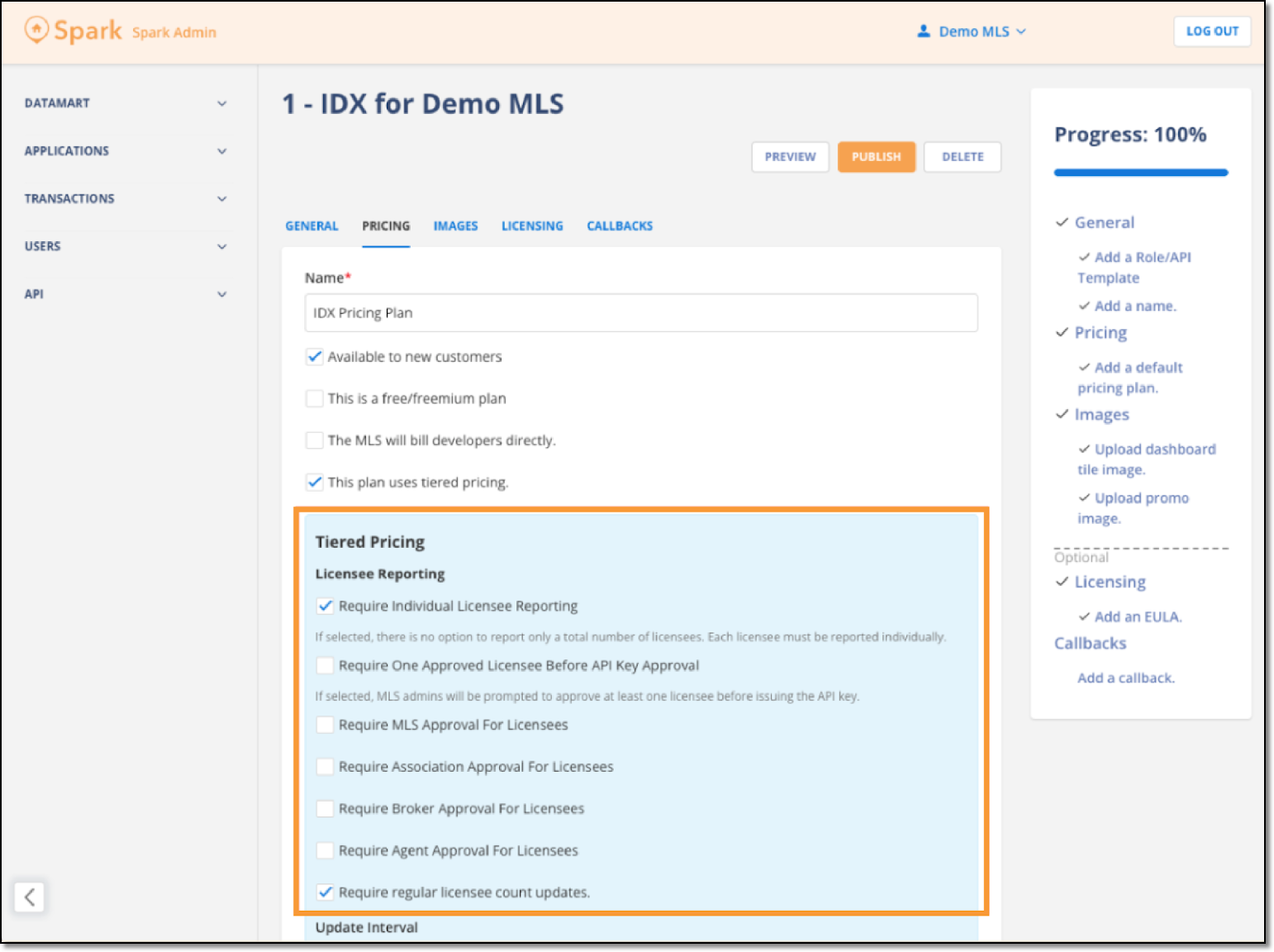1274x952 pixels.
Task: Click the user profile icon beside Demo MLS
Action: (924, 31)
